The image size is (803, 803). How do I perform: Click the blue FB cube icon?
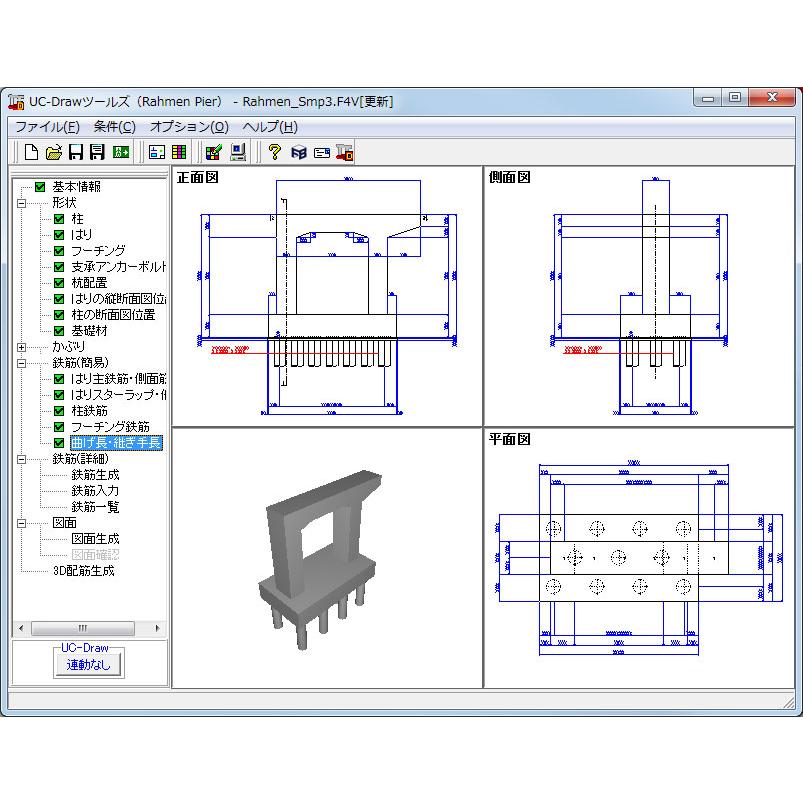299,153
